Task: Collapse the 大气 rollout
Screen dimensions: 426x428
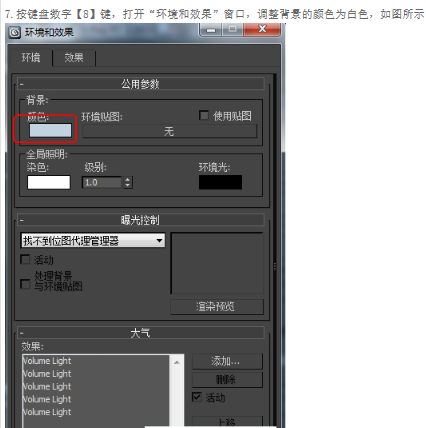Action: 141,333
